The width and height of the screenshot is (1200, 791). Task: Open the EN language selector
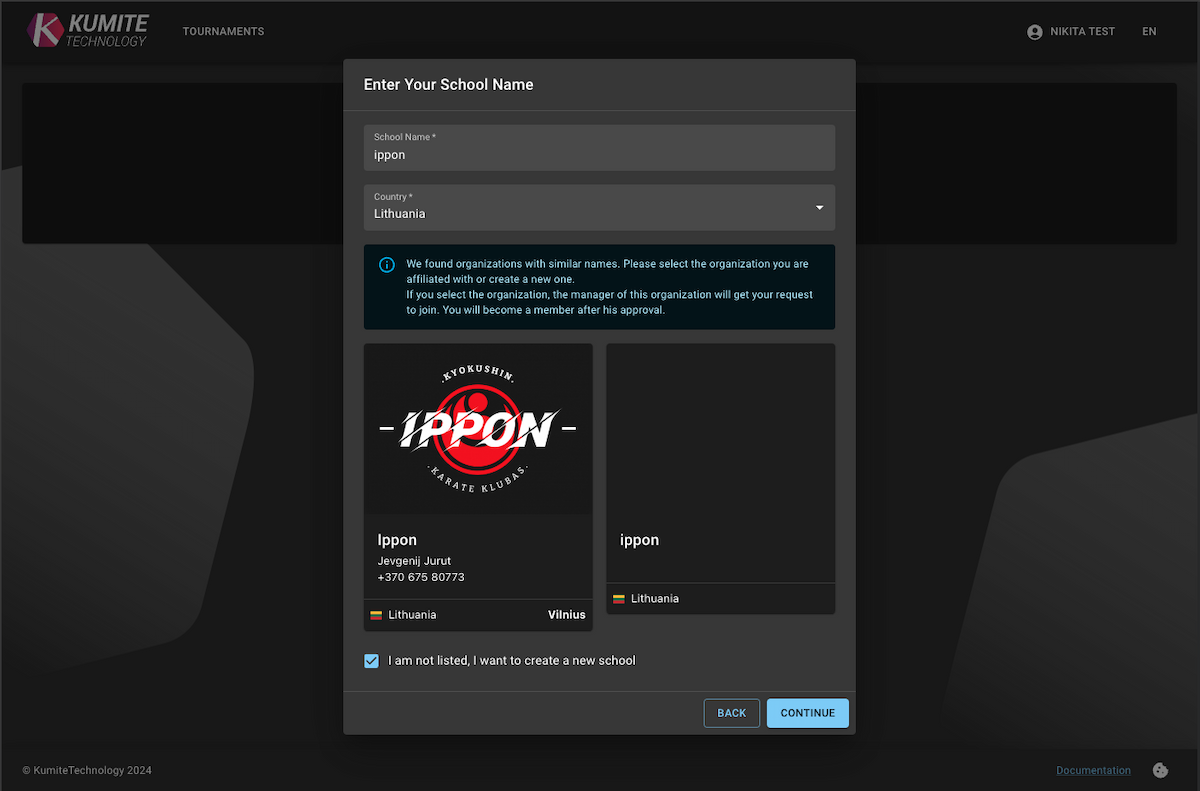pos(1149,32)
